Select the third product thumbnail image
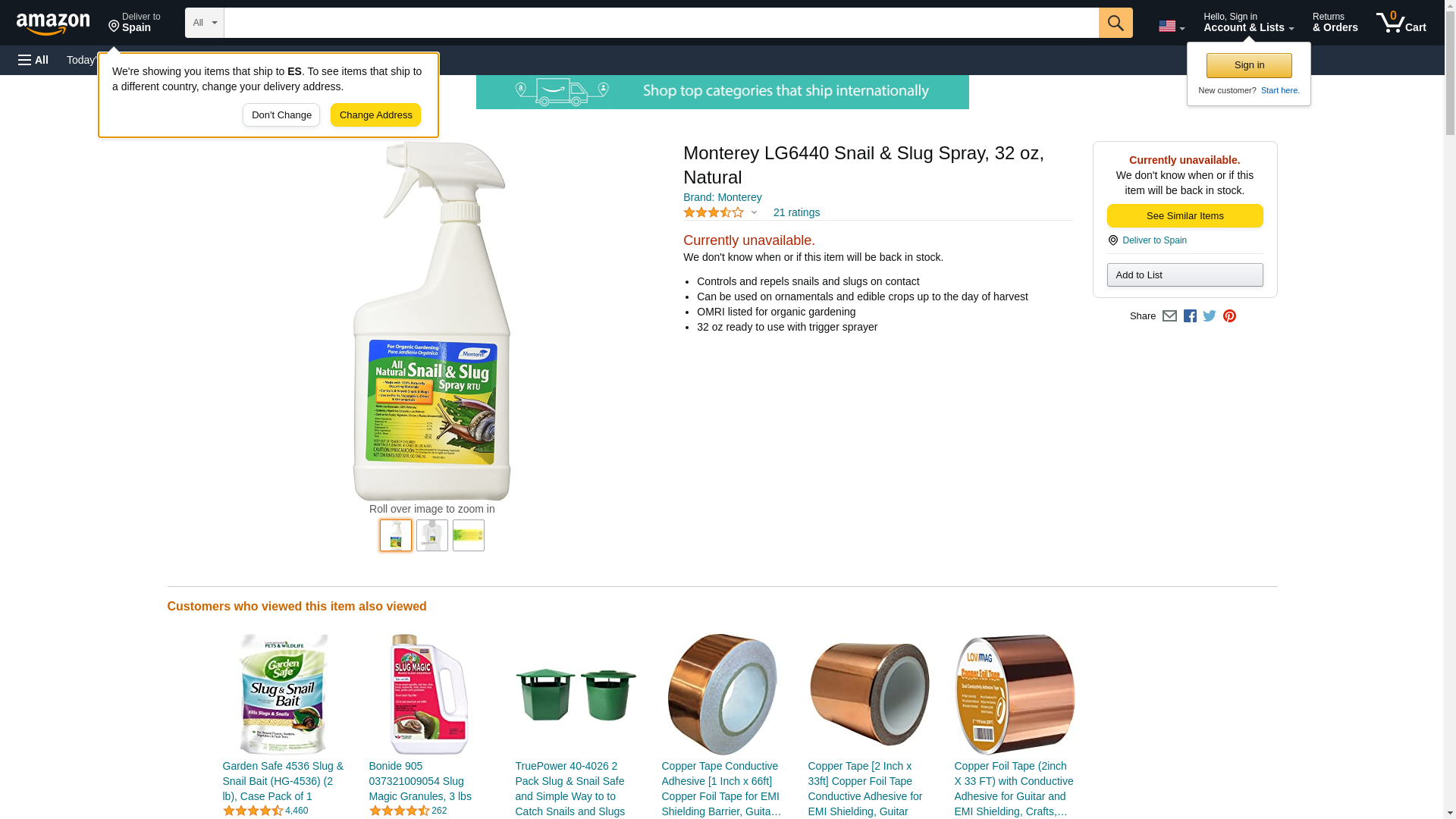 [x=469, y=535]
